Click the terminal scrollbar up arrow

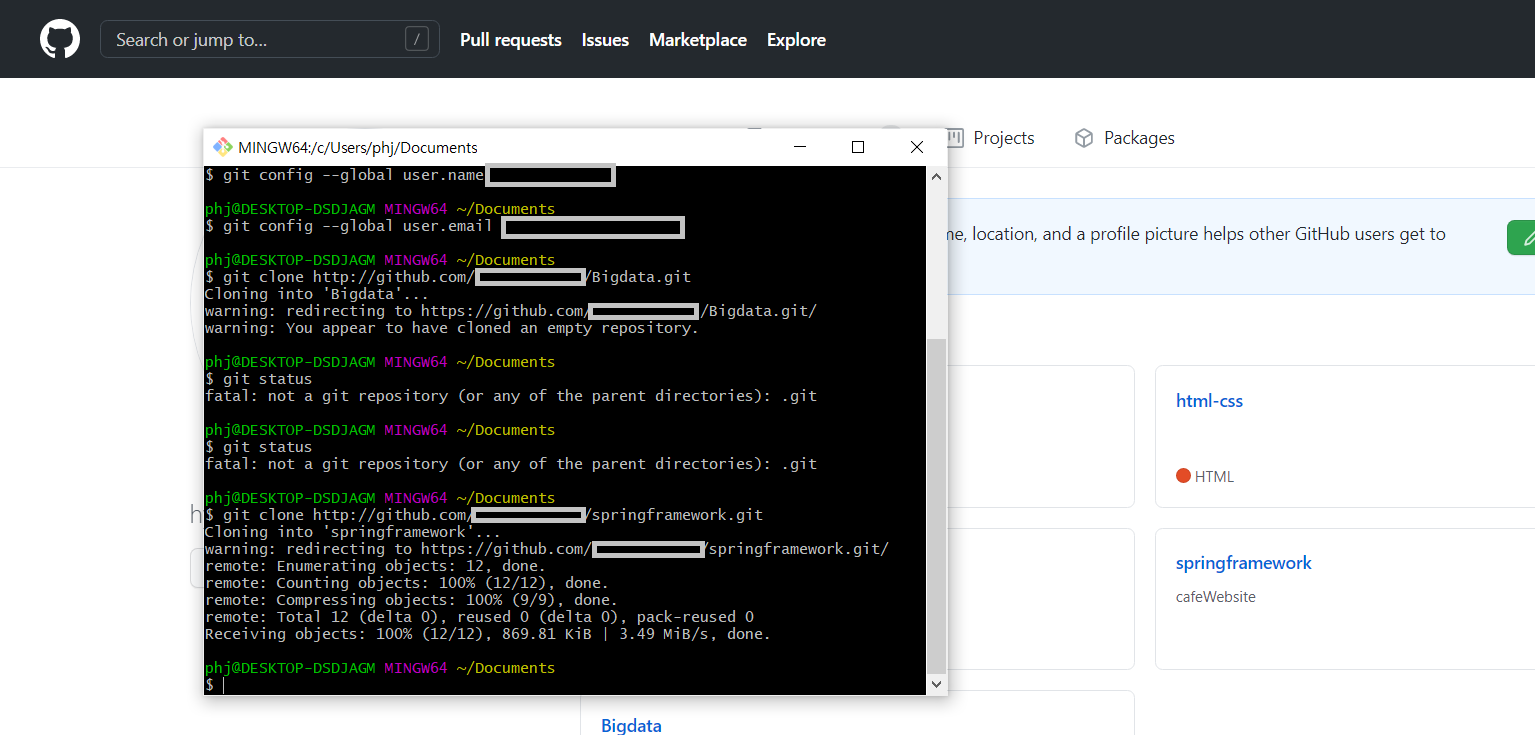pos(936,176)
